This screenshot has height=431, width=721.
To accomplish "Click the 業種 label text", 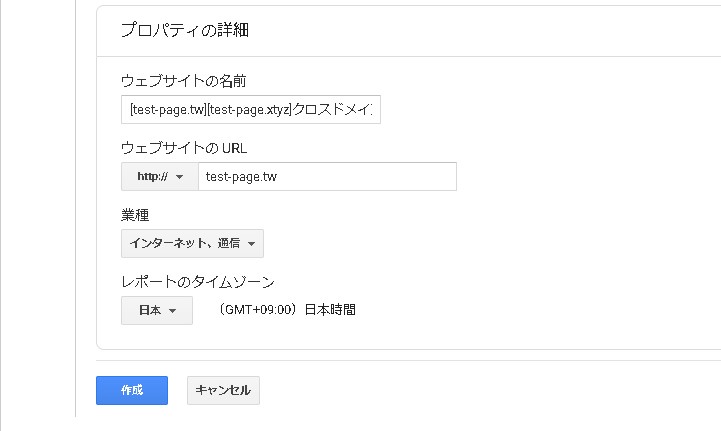I will [x=135, y=215].
